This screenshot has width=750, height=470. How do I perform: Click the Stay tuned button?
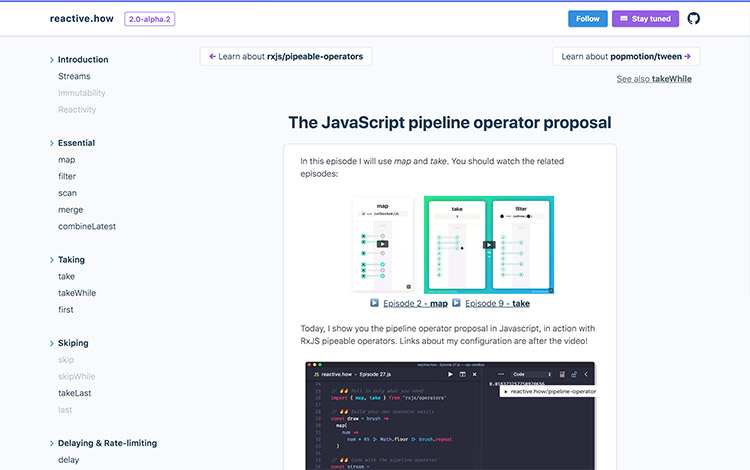click(645, 19)
